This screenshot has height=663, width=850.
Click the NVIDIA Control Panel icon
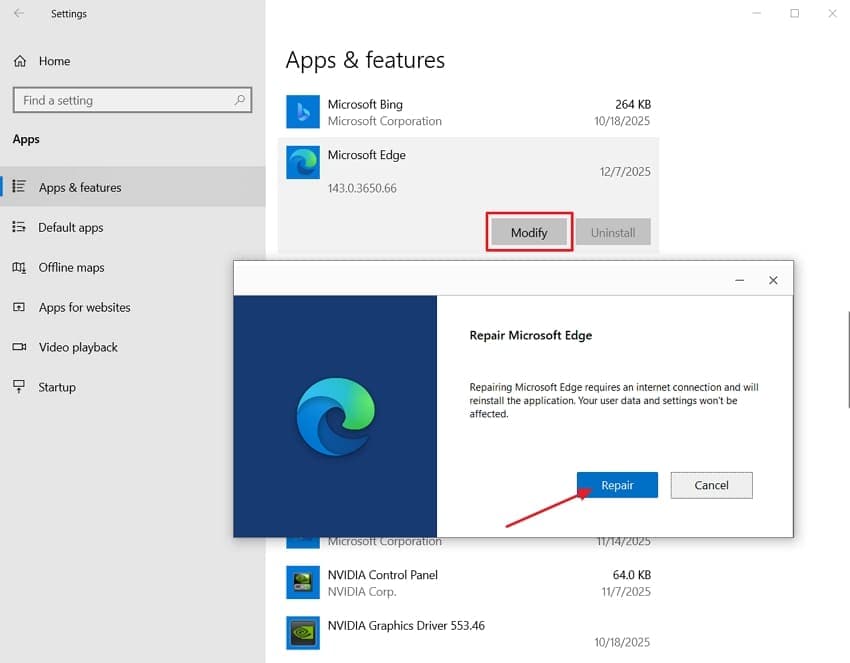303,582
